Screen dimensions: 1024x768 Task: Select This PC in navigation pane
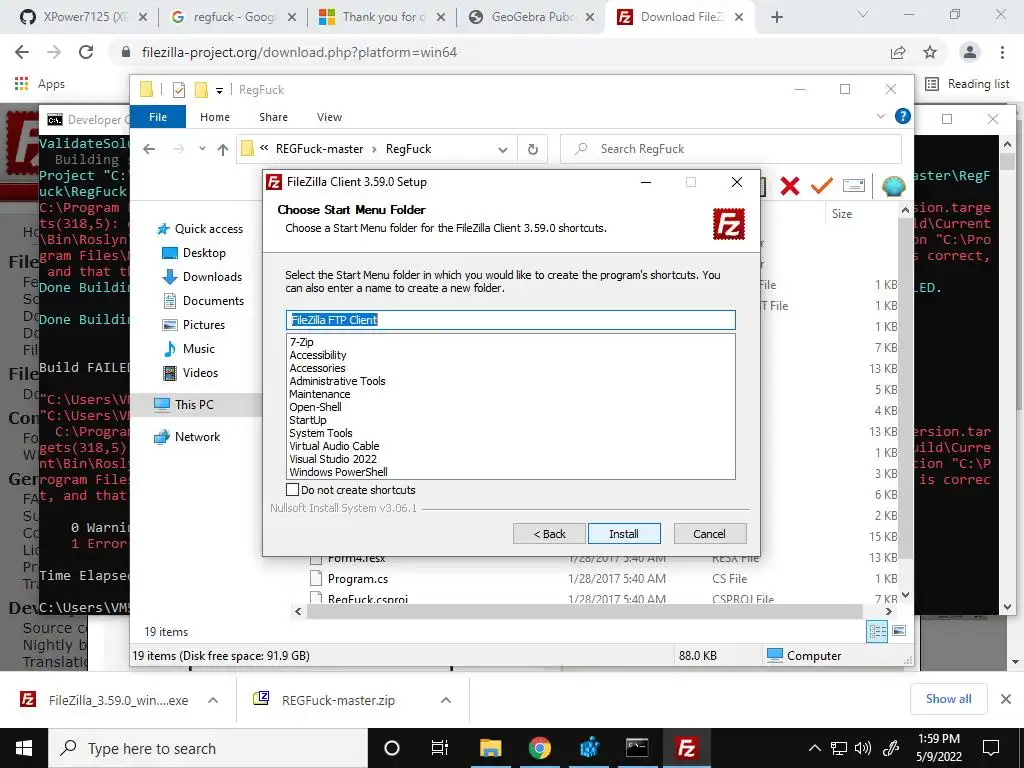coord(184,404)
